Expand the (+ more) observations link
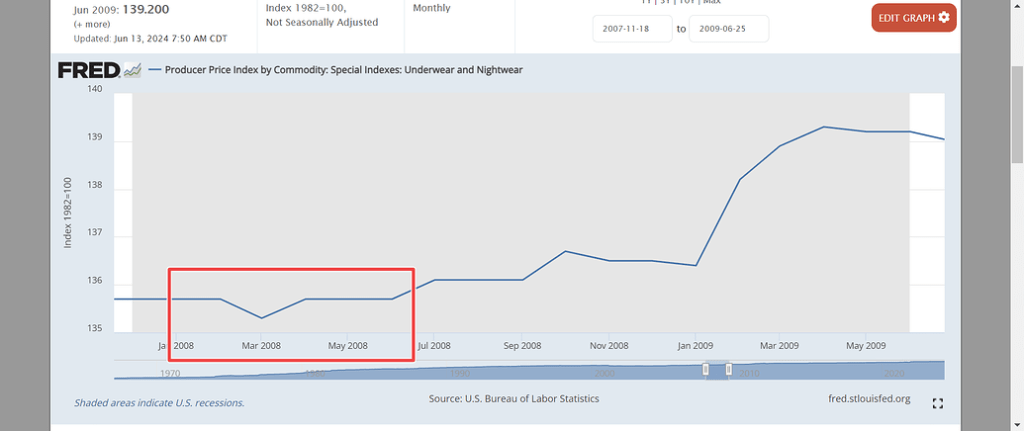The width and height of the screenshot is (1024, 431). [91, 23]
